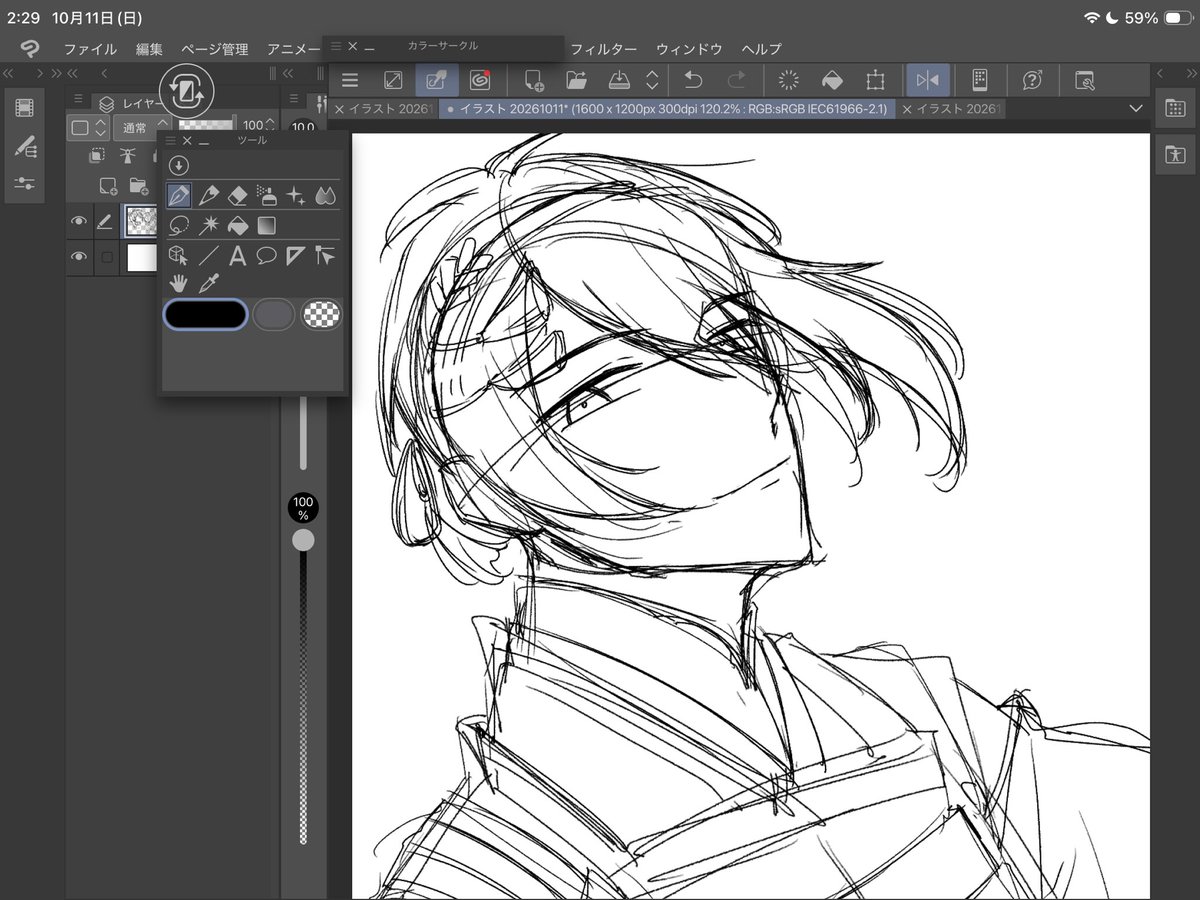1200x900 pixels.
Task: Select the Airbrush tool
Action: pyautogui.click(x=266, y=195)
